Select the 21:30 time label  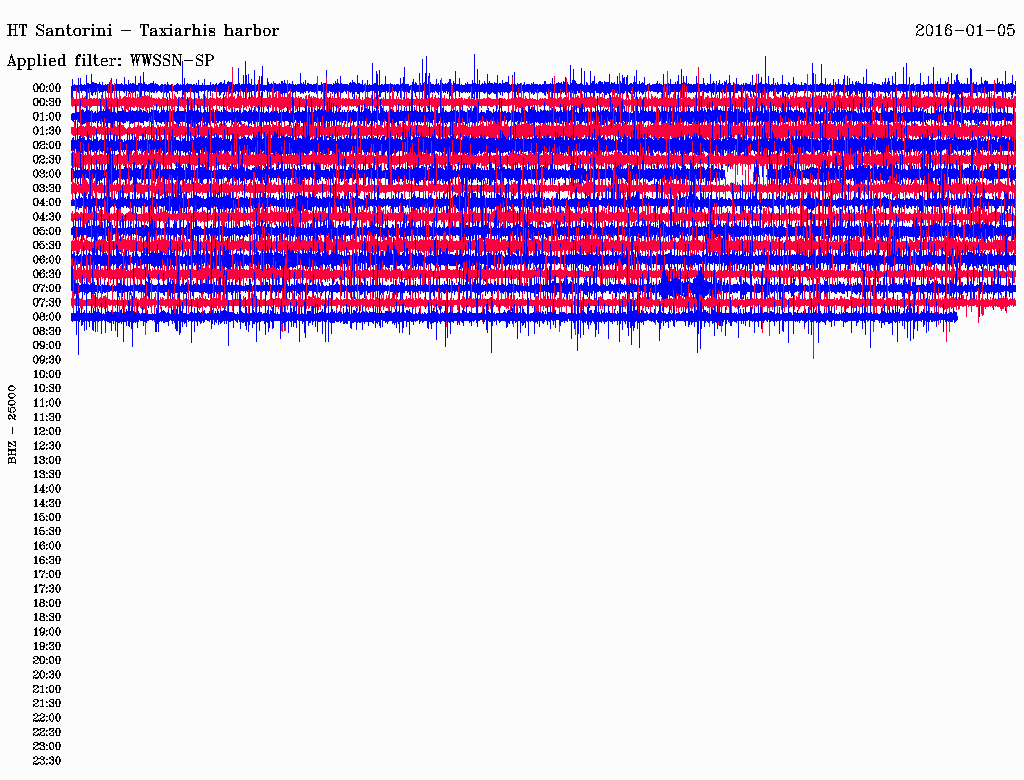pos(47,704)
